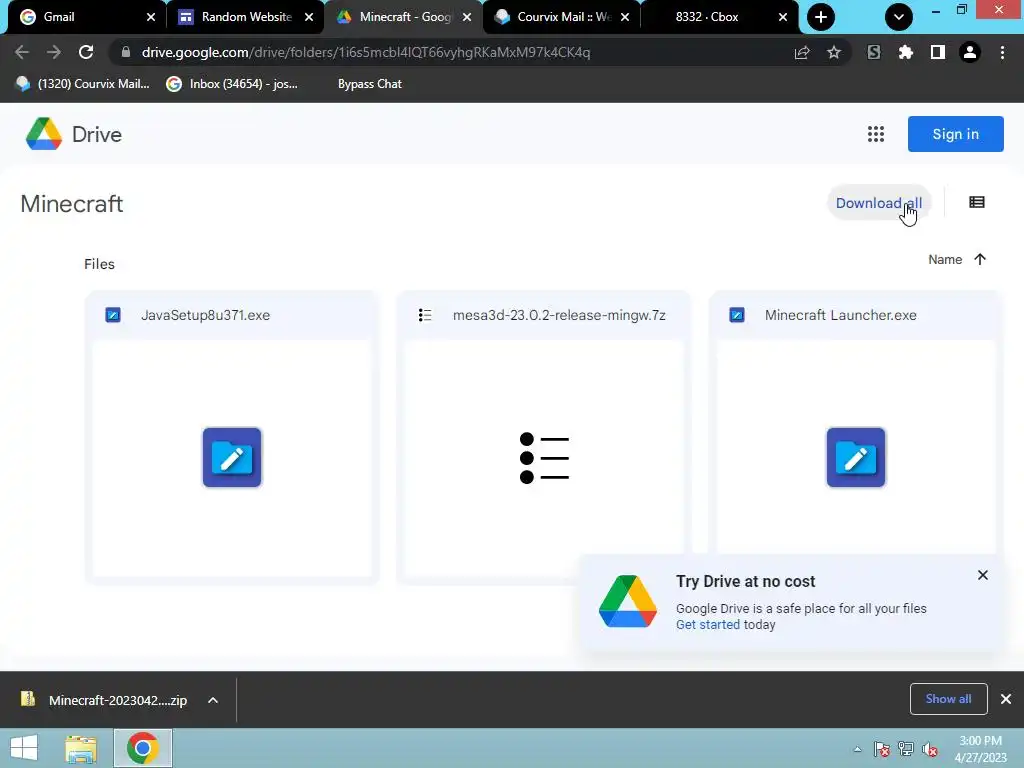This screenshot has width=1024, height=768.
Task: Show hidden system tray icons
Action: click(857, 749)
